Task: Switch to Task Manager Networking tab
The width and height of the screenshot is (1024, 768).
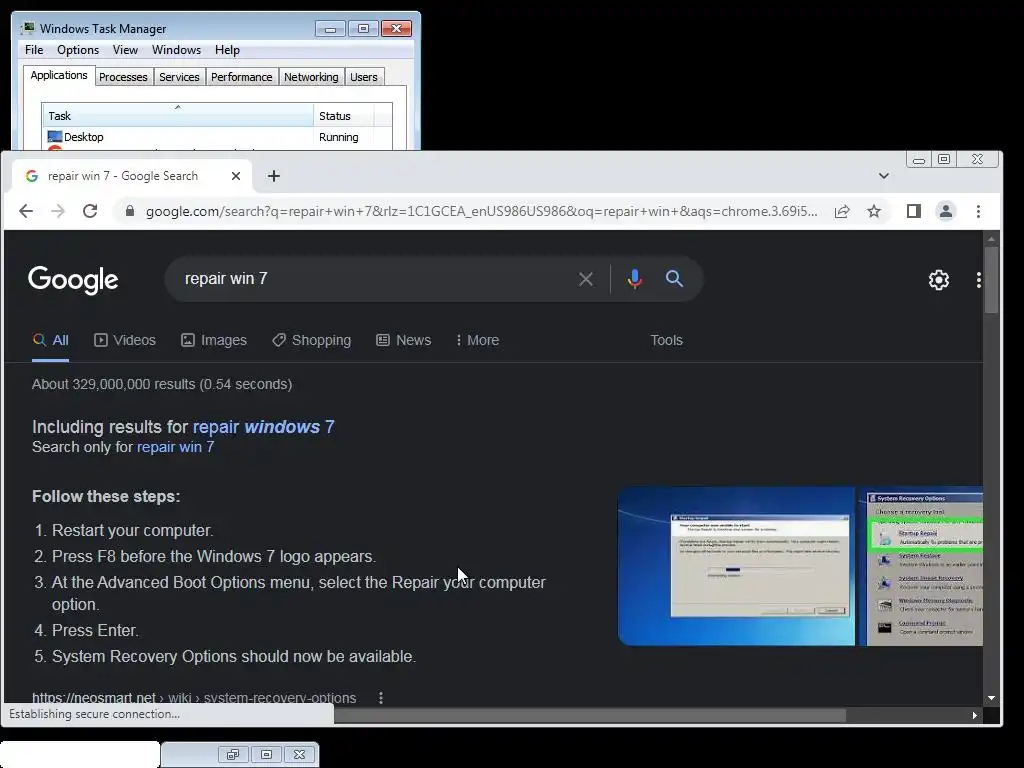Action: click(311, 77)
